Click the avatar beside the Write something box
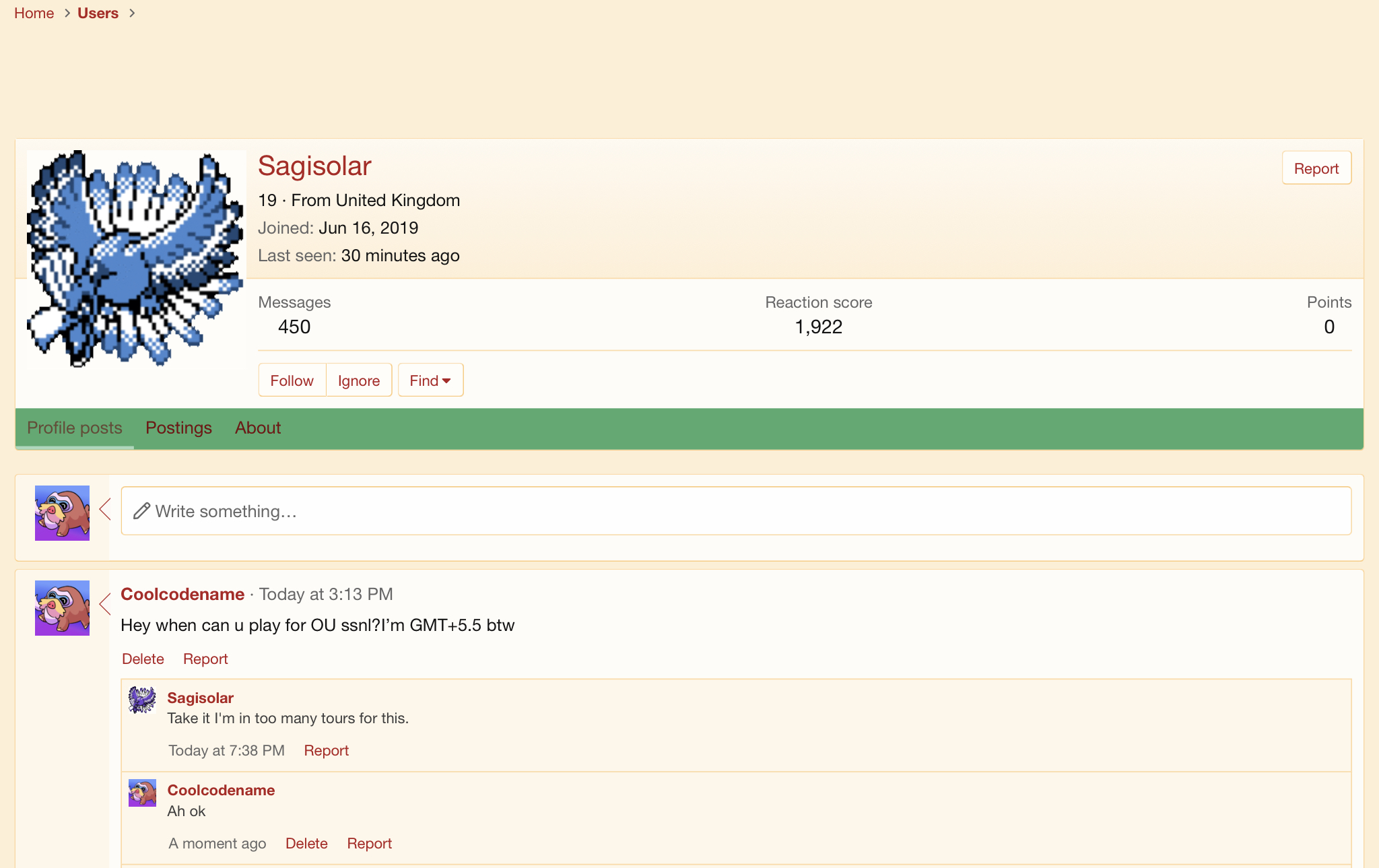The height and width of the screenshot is (868, 1379). pos(62,513)
